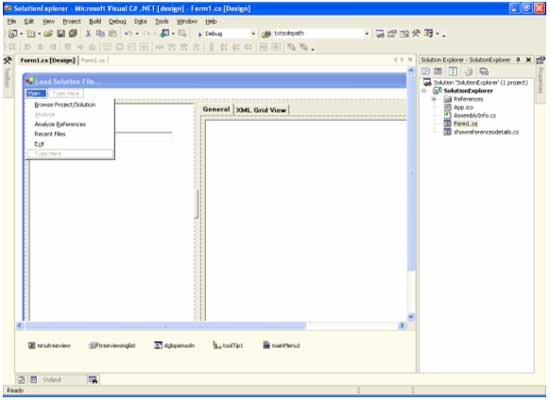Collapse the SolutionExplorer project node

(424, 91)
